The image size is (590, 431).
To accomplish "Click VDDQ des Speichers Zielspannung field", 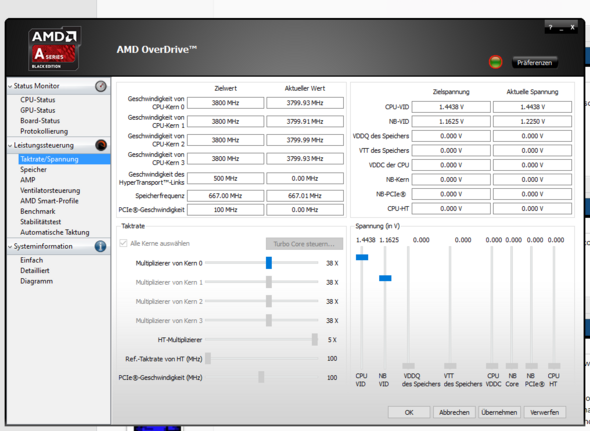I will point(451,136).
